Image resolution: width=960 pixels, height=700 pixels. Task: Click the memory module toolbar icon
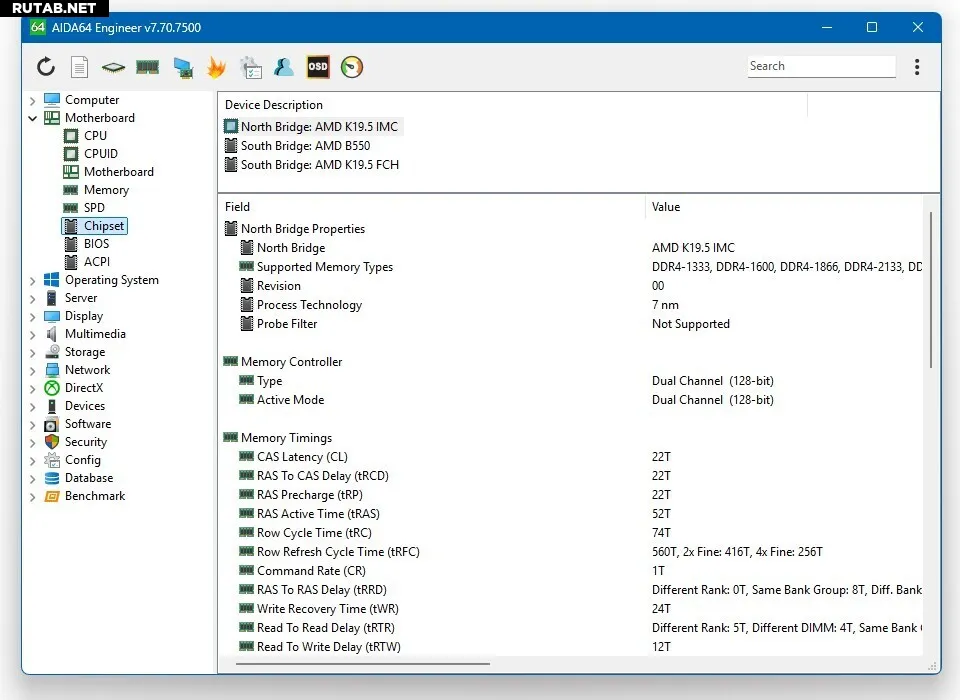coord(148,67)
